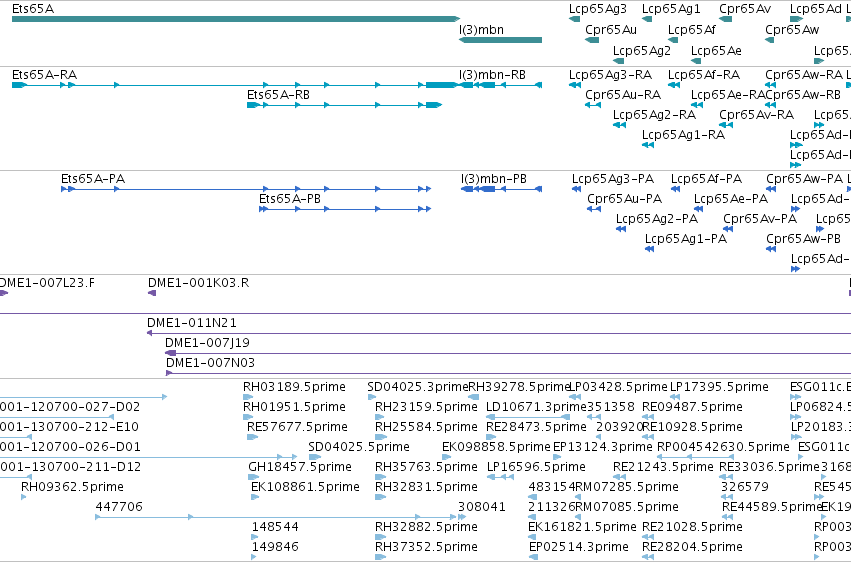Select the Ets65A gene bar
The image size is (851, 562).
point(236,19)
